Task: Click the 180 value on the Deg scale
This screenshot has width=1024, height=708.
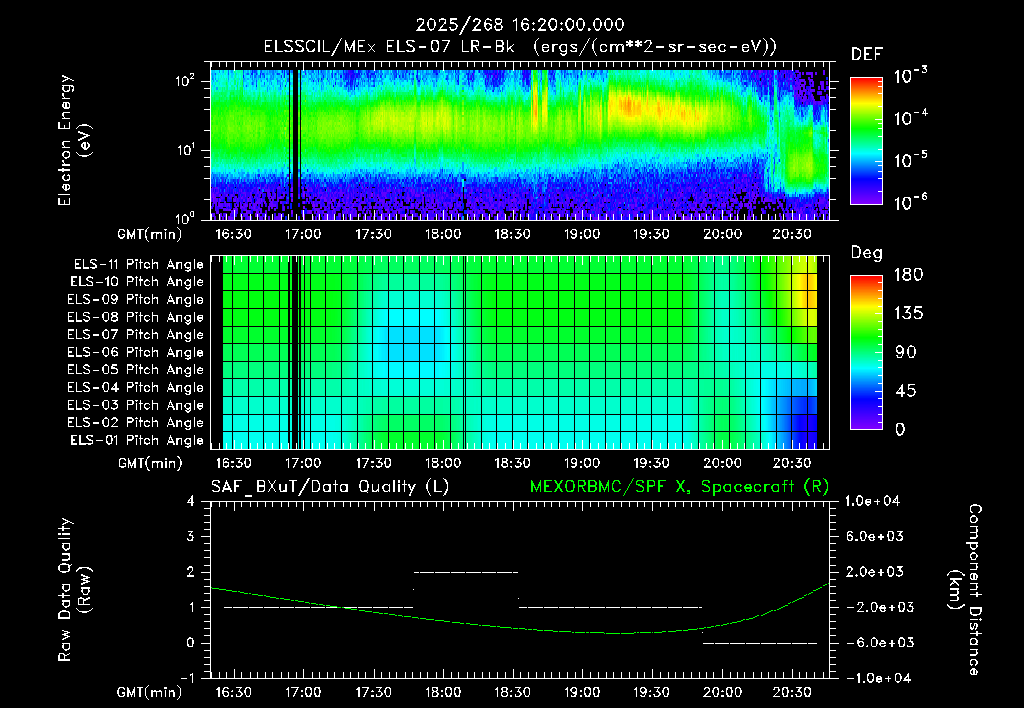Action: tap(908, 274)
